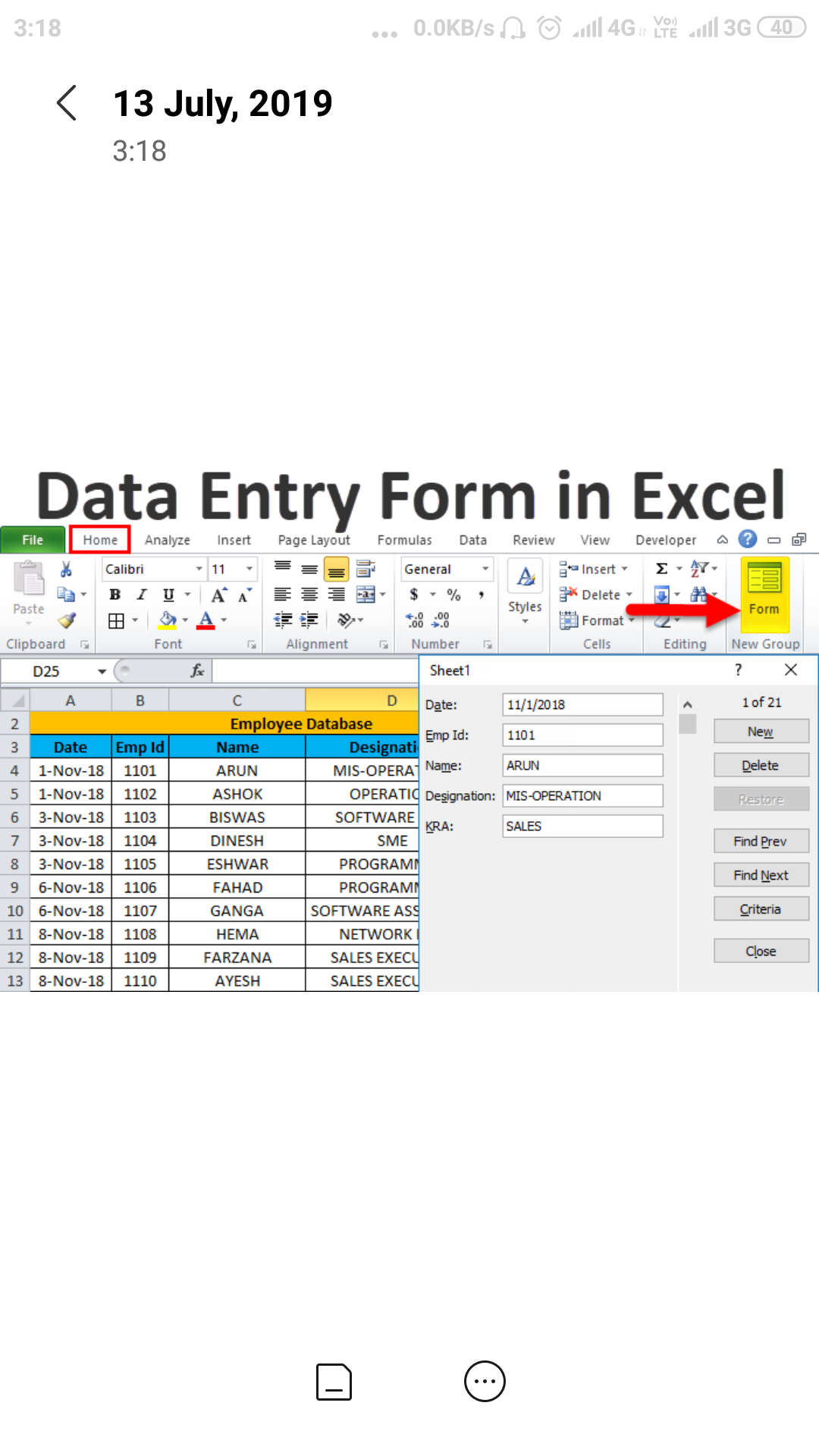Click the Grow Font icon
The width and height of the screenshot is (819, 1456).
pos(218,595)
